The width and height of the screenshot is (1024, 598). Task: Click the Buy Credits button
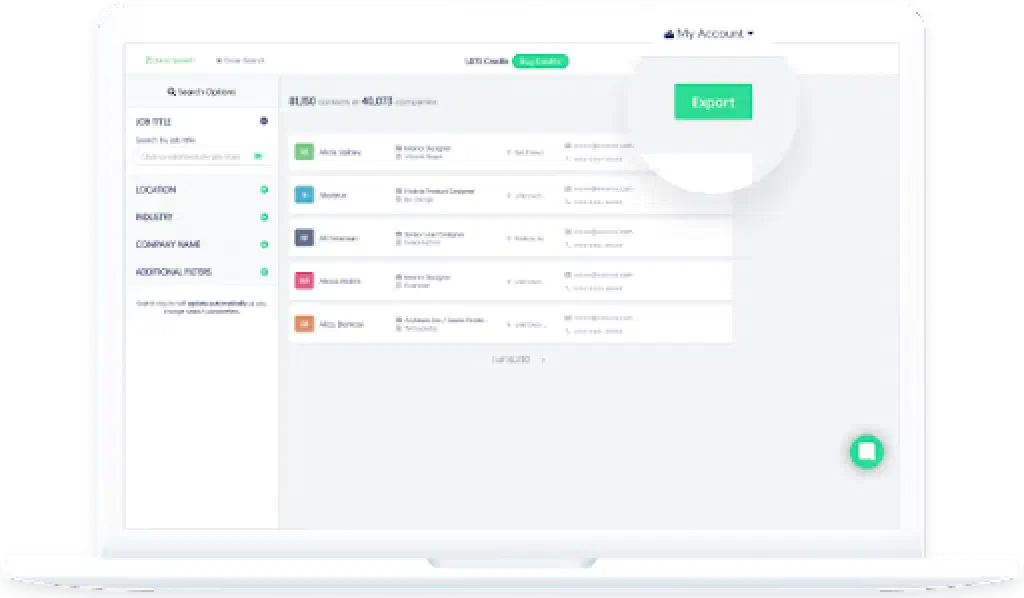540,61
